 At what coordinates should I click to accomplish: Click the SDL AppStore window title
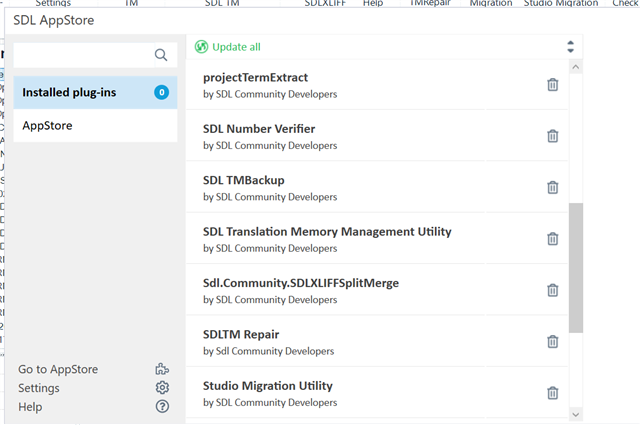53,20
